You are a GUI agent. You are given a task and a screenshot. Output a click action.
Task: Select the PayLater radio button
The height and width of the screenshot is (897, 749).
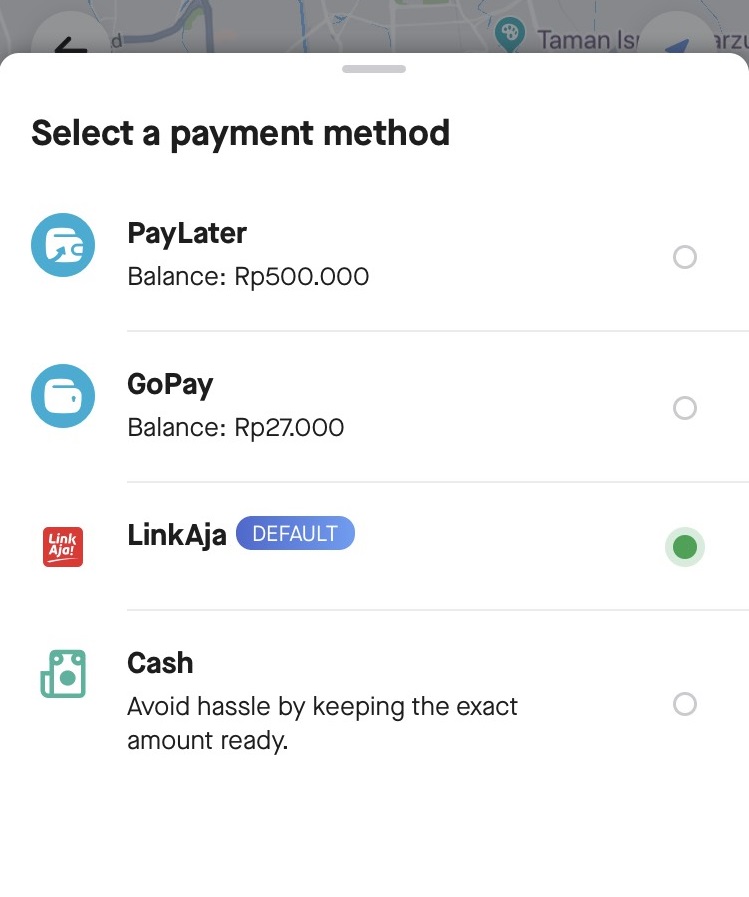(685, 257)
